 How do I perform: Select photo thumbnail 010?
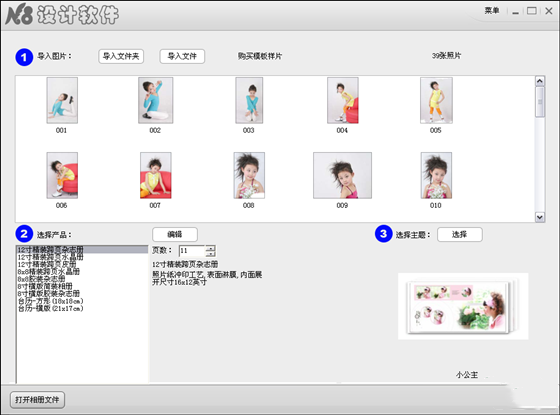click(436, 175)
